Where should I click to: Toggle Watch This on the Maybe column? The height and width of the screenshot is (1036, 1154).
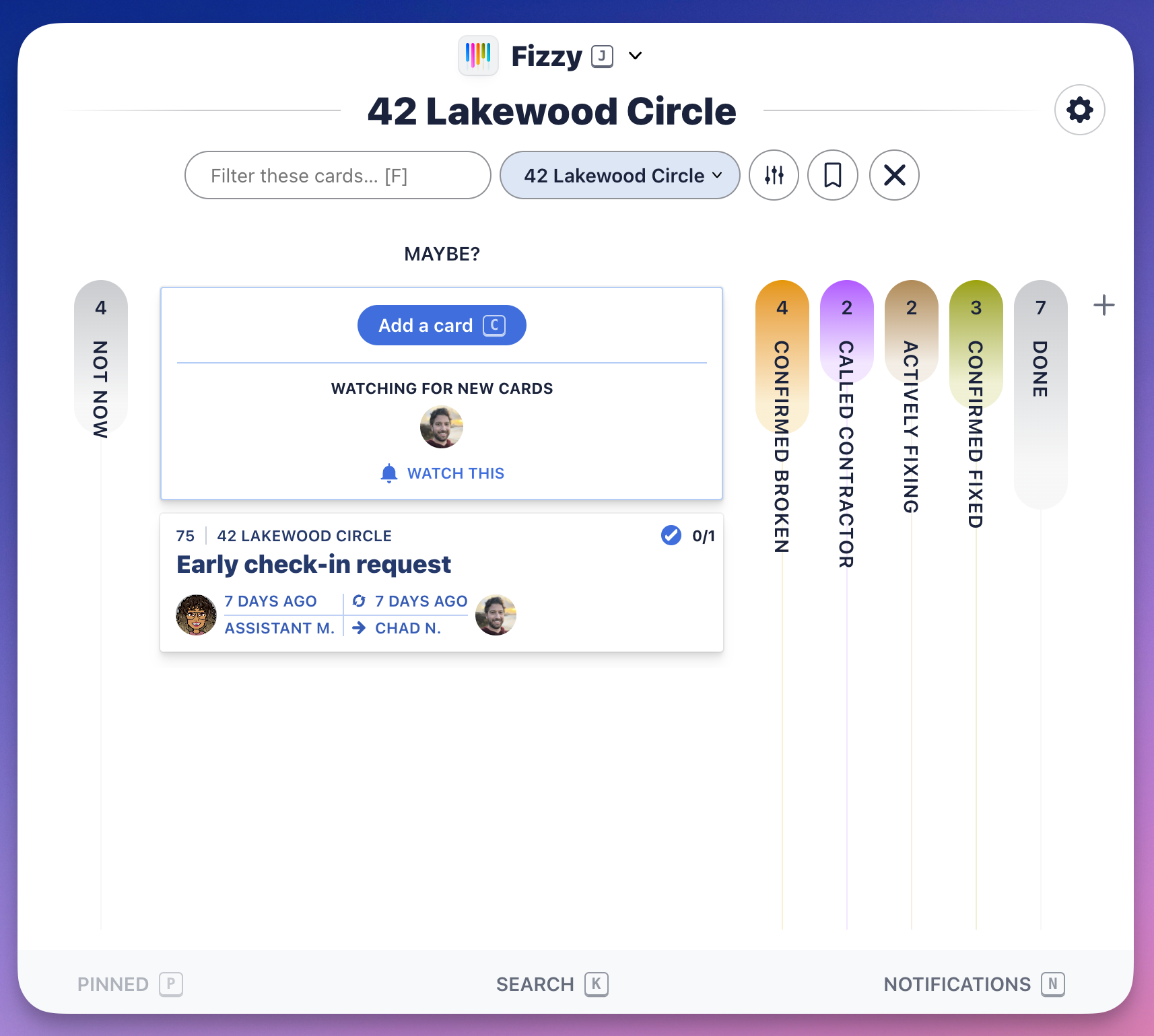tap(441, 473)
